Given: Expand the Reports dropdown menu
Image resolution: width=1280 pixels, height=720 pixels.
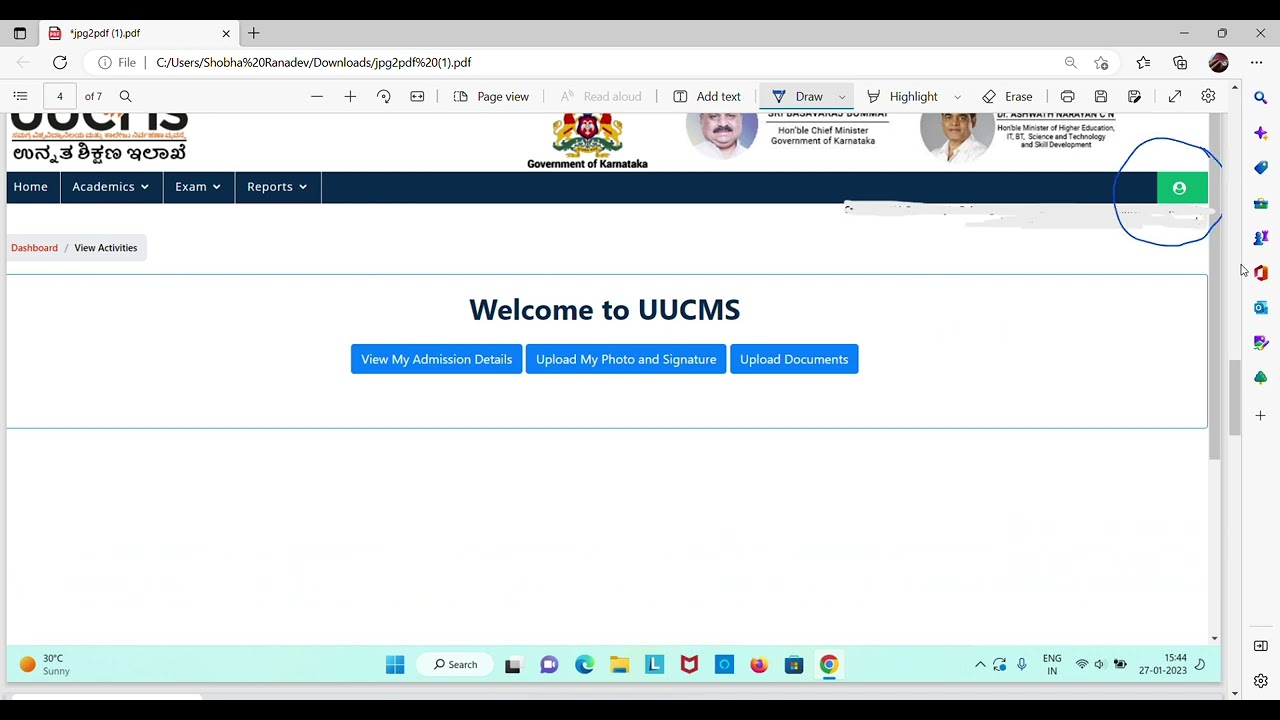Looking at the screenshot, I should click(x=277, y=187).
